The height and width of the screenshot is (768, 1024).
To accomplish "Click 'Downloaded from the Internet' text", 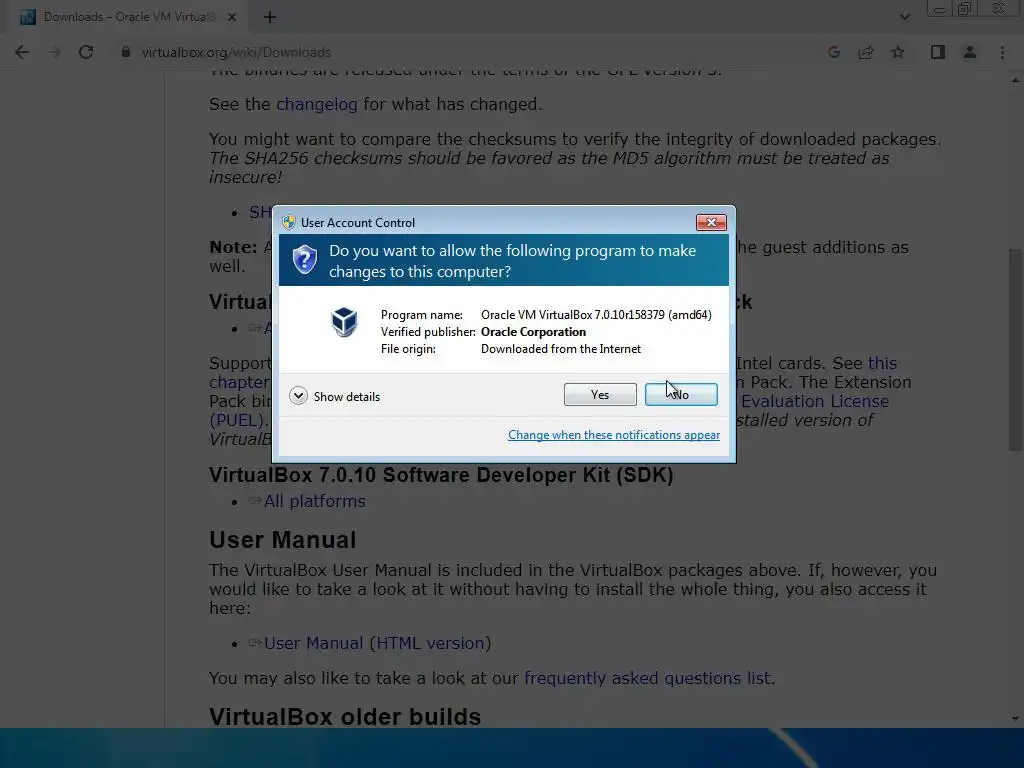I will [x=561, y=349].
